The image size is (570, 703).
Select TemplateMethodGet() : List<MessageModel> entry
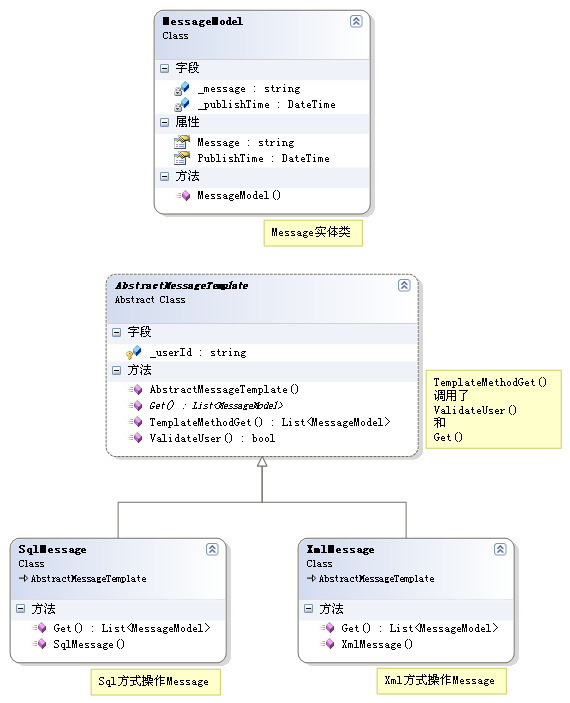coord(270,422)
